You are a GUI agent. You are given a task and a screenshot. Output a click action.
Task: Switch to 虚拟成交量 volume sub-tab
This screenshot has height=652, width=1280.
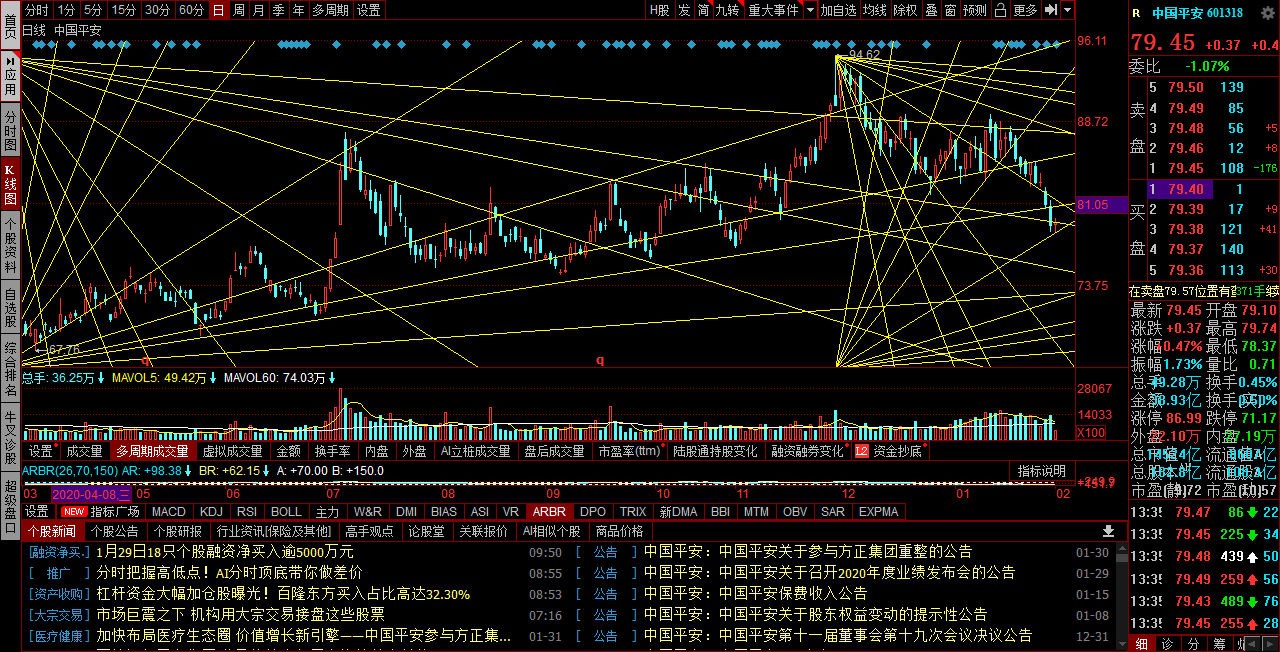click(x=233, y=452)
